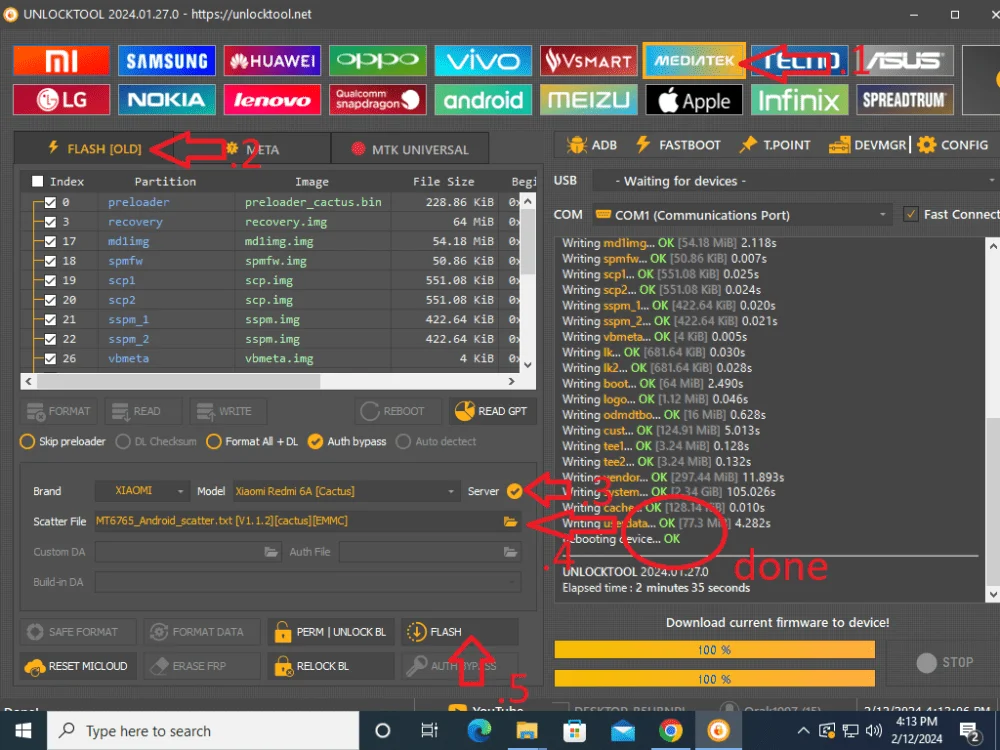Viewport: 1000px width, 750px height.
Task: Open the DEVMGR device manager
Action: [x=867, y=145]
